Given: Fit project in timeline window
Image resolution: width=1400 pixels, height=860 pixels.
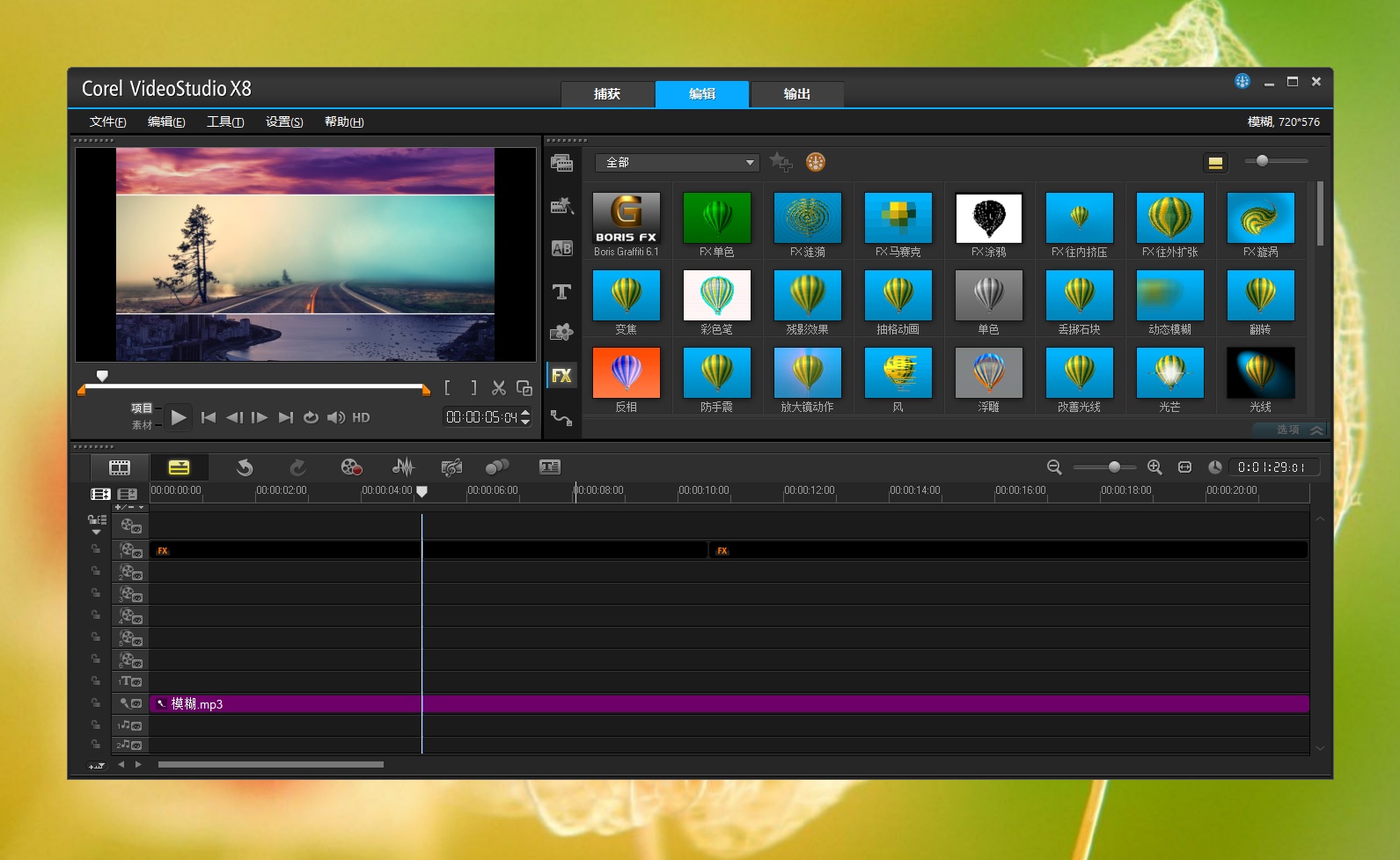Looking at the screenshot, I should click(x=1184, y=467).
